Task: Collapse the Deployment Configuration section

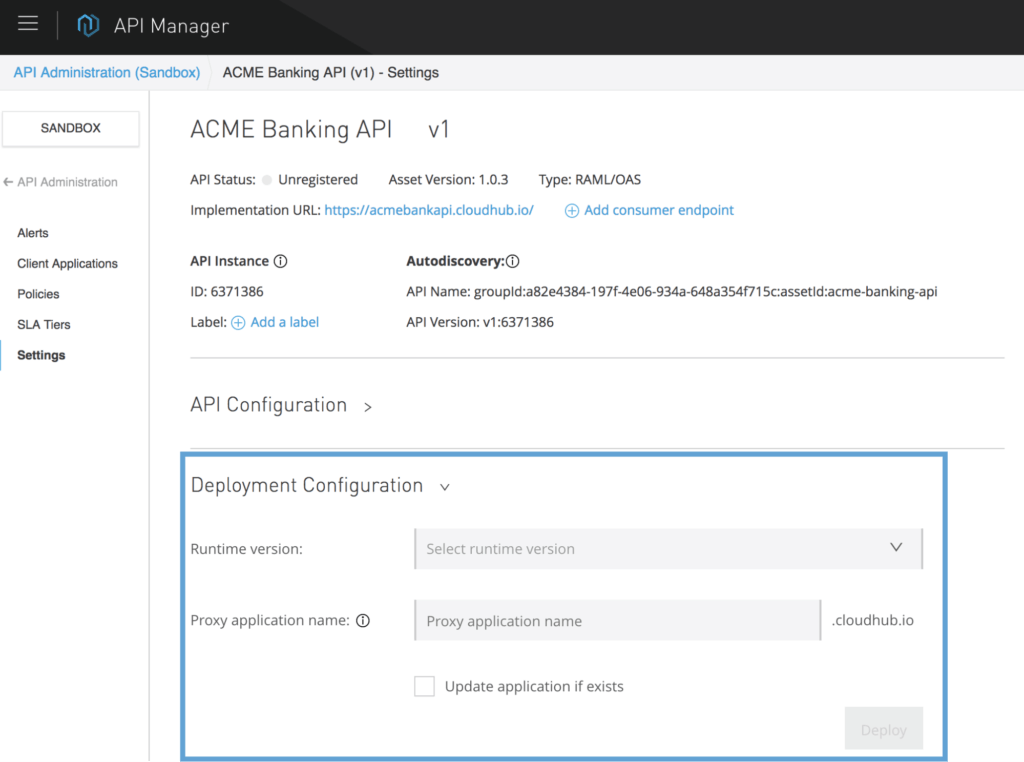Action: click(445, 487)
